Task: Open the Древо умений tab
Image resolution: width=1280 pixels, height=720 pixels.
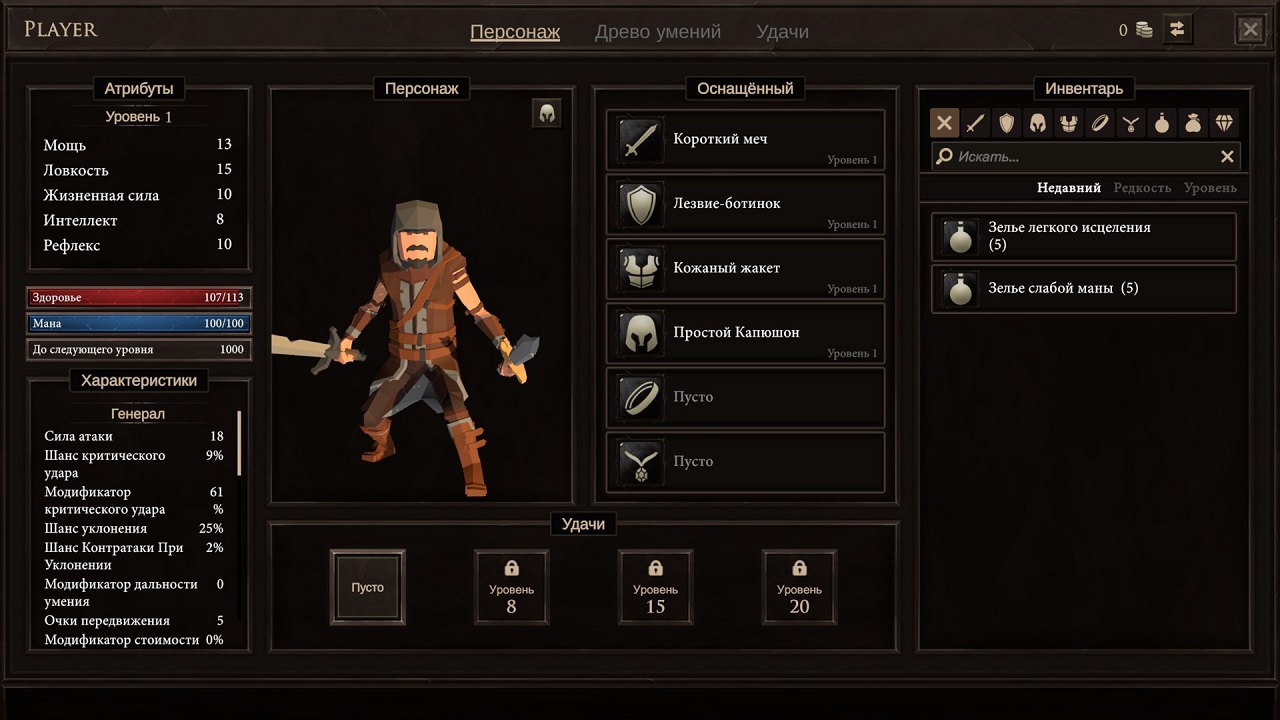Action: [658, 32]
